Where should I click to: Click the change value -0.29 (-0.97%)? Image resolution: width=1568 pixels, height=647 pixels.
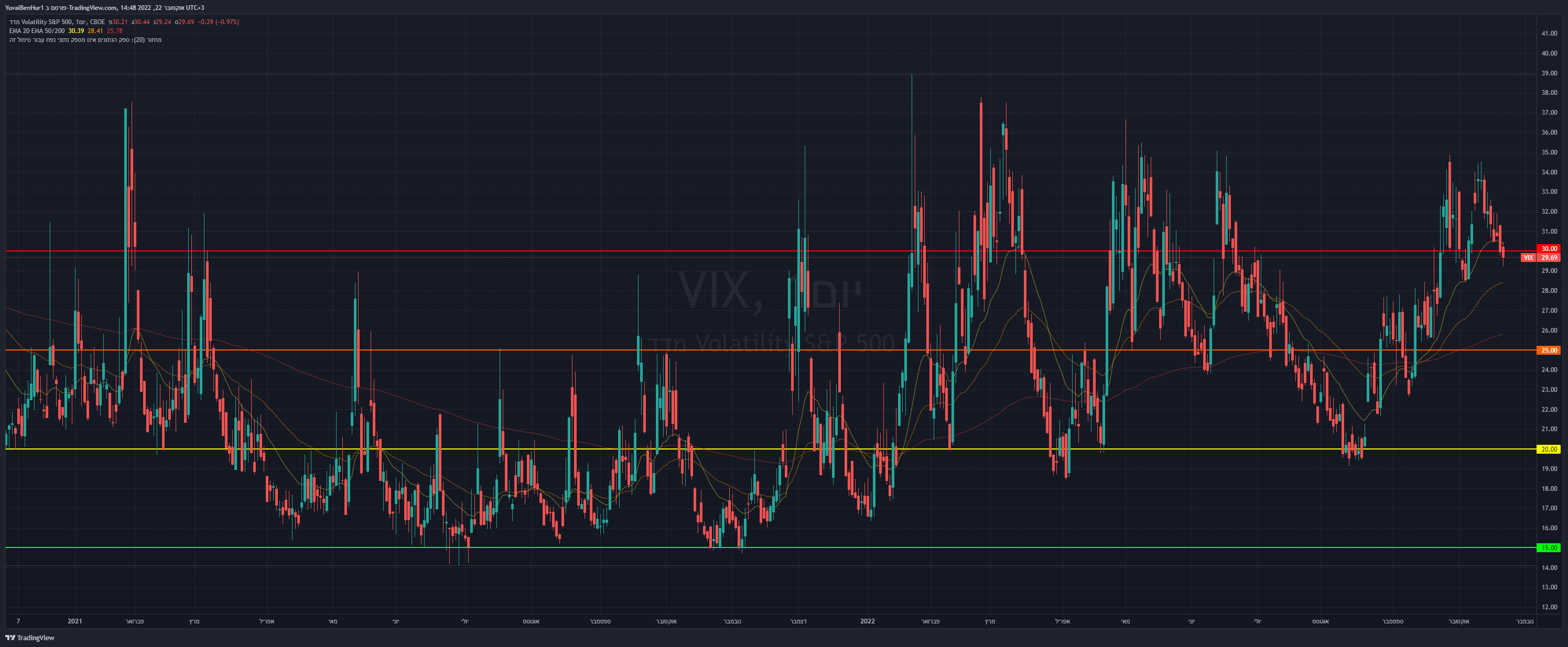219,22
